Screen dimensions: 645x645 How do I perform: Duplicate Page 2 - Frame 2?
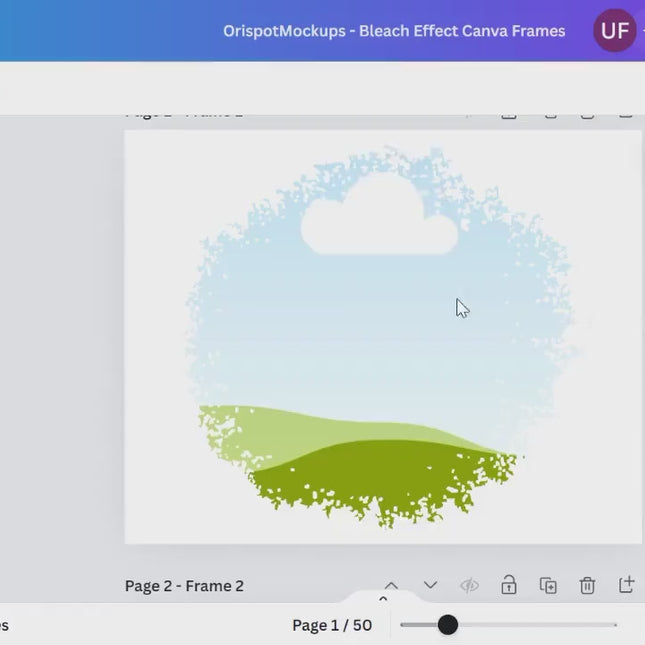[x=548, y=585]
